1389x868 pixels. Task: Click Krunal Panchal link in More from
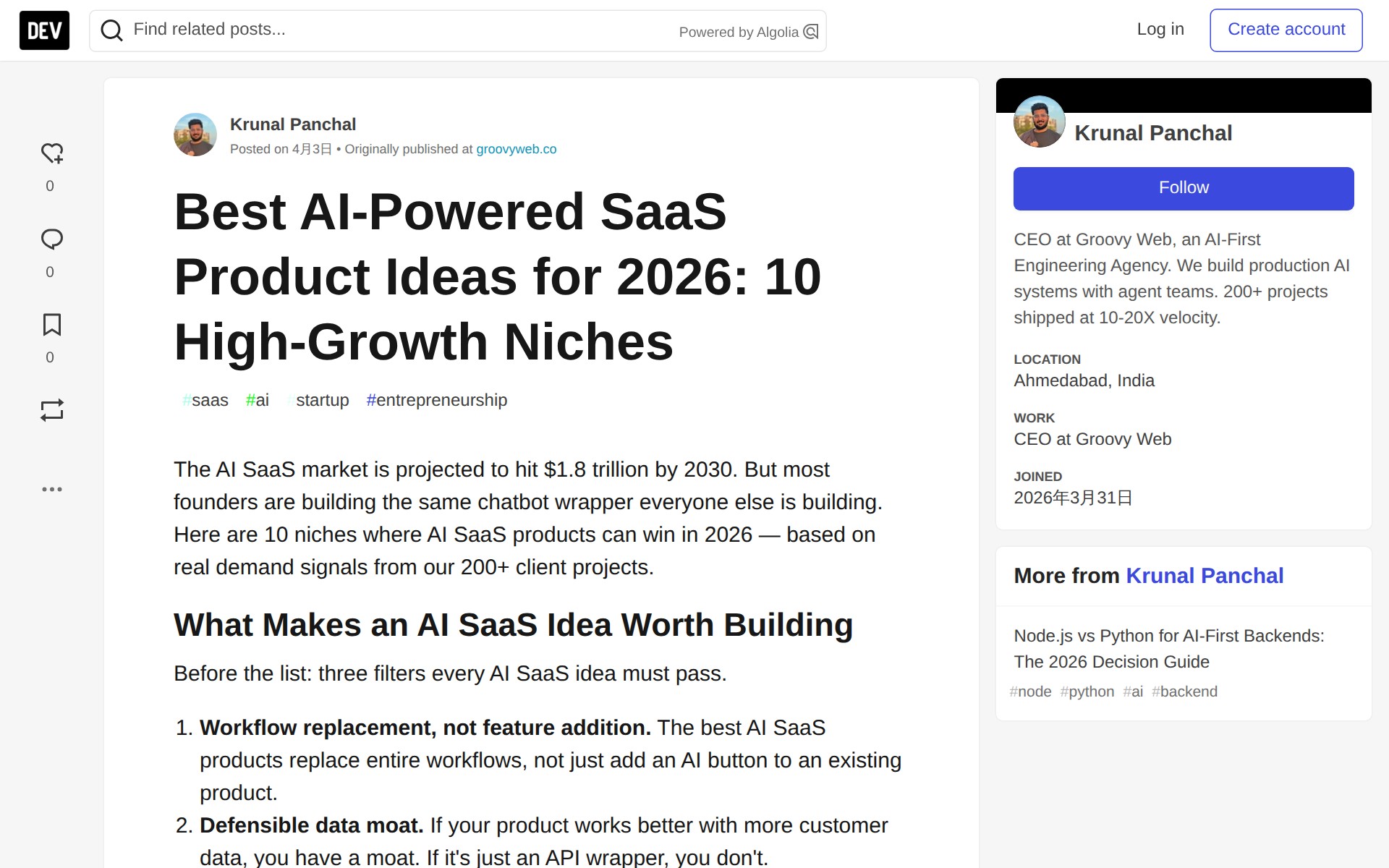tap(1204, 576)
